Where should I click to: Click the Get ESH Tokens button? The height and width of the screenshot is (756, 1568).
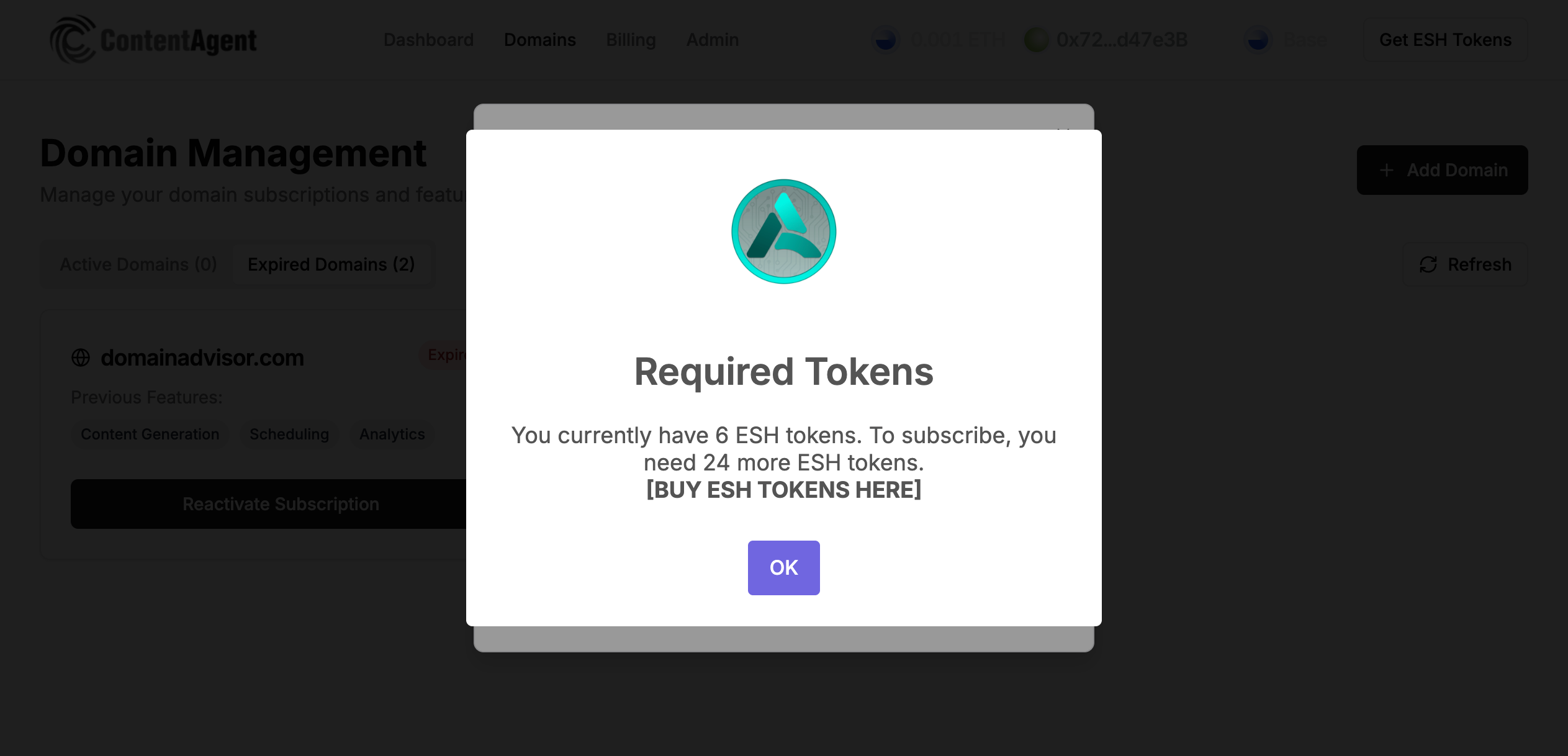pyautogui.click(x=1445, y=40)
